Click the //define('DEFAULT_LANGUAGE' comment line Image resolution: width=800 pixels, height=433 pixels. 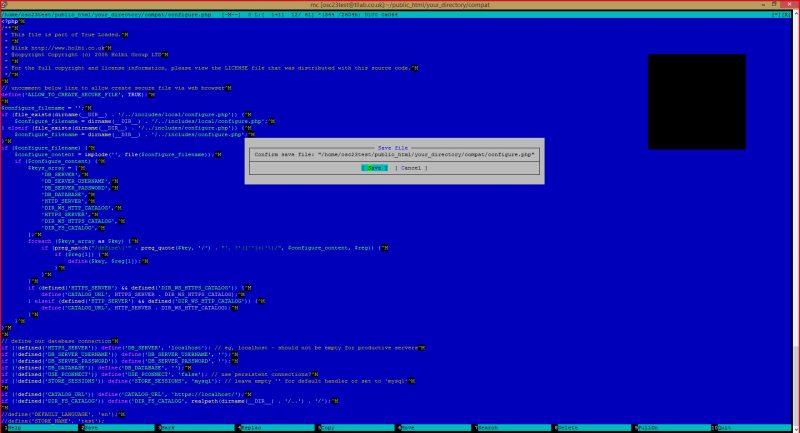coord(62,414)
